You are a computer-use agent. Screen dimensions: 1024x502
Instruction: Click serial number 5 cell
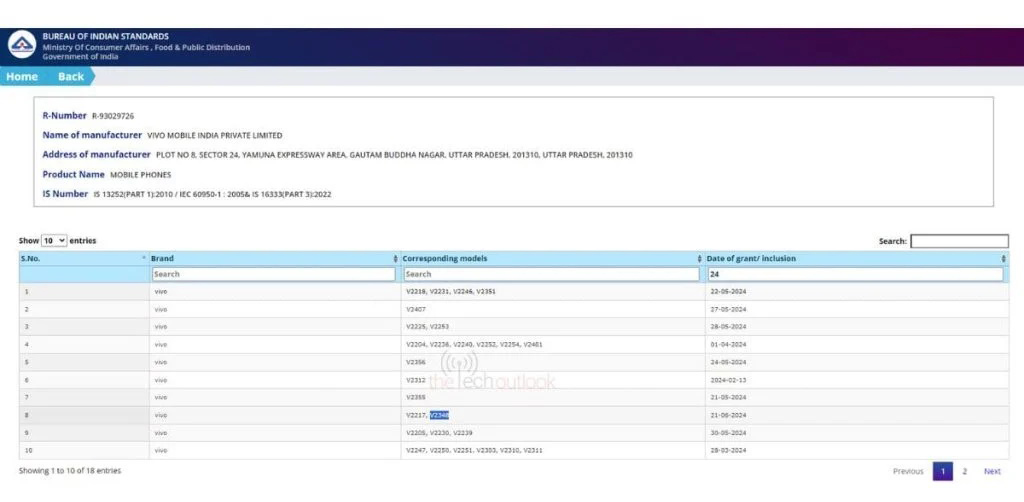point(84,362)
